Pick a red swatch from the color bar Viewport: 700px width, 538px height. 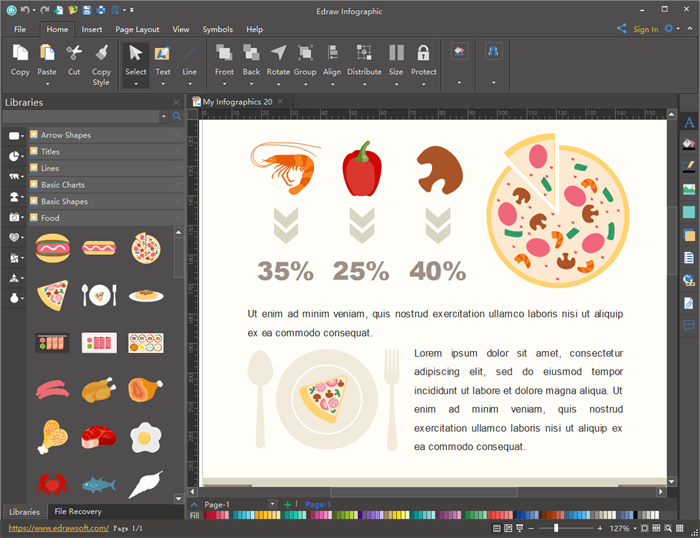[209, 515]
